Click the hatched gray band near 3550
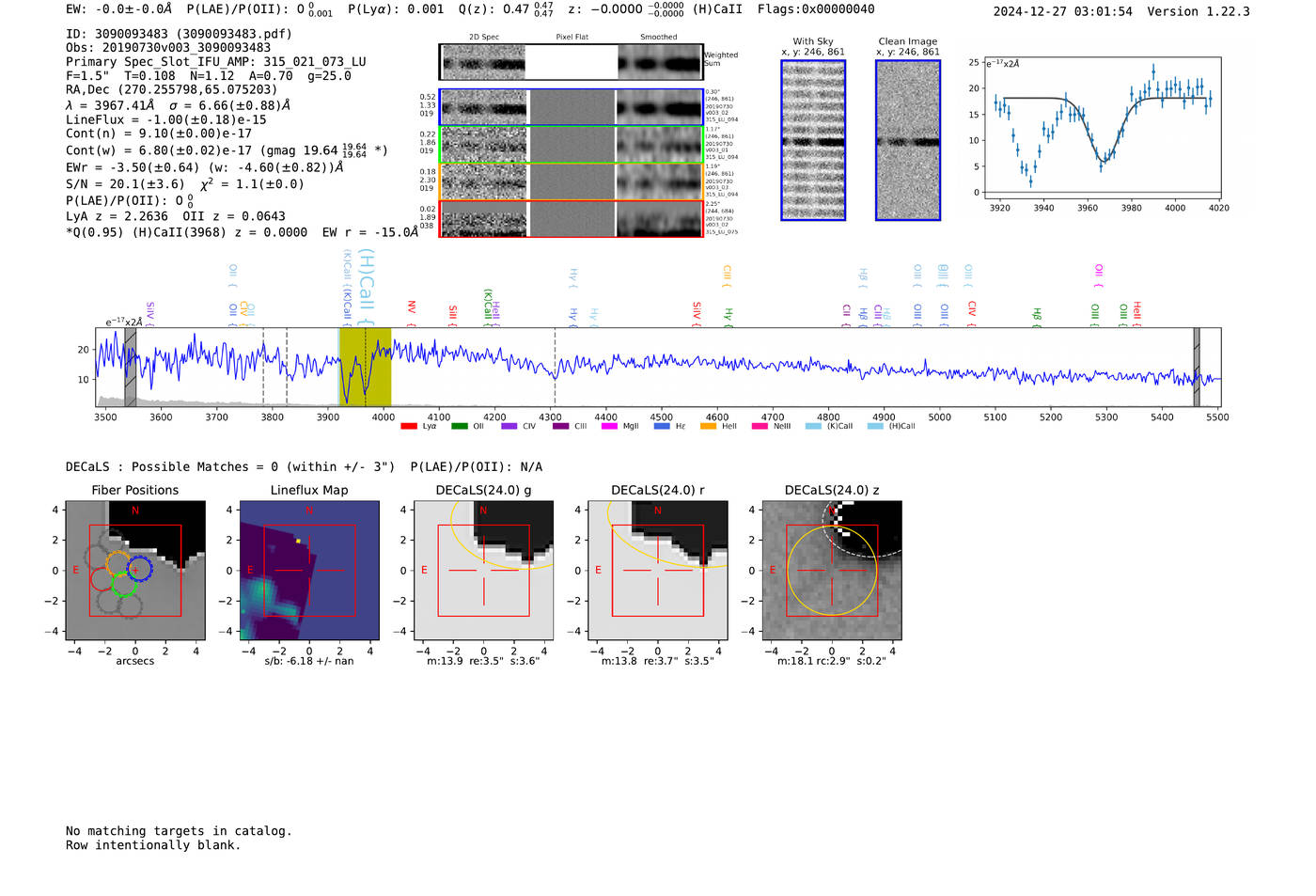Image resolution: width=1316 pixels, height=896 pixels. (131, 367)
